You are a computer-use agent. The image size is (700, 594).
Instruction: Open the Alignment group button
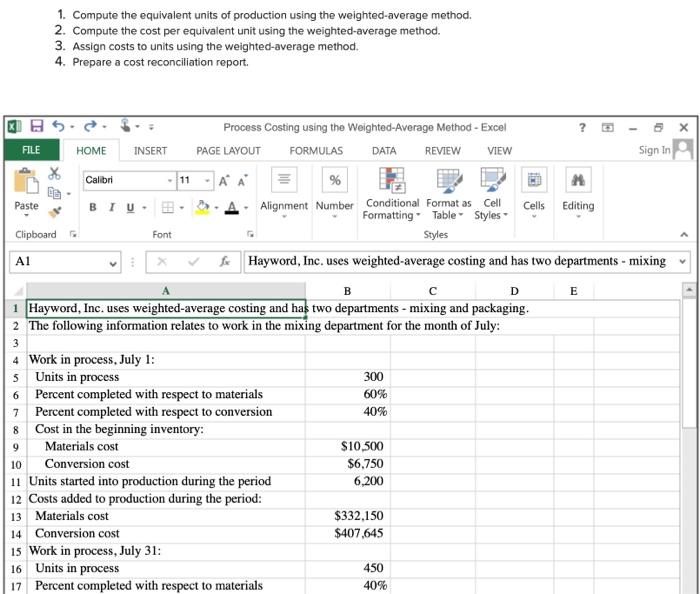[284, 193]
